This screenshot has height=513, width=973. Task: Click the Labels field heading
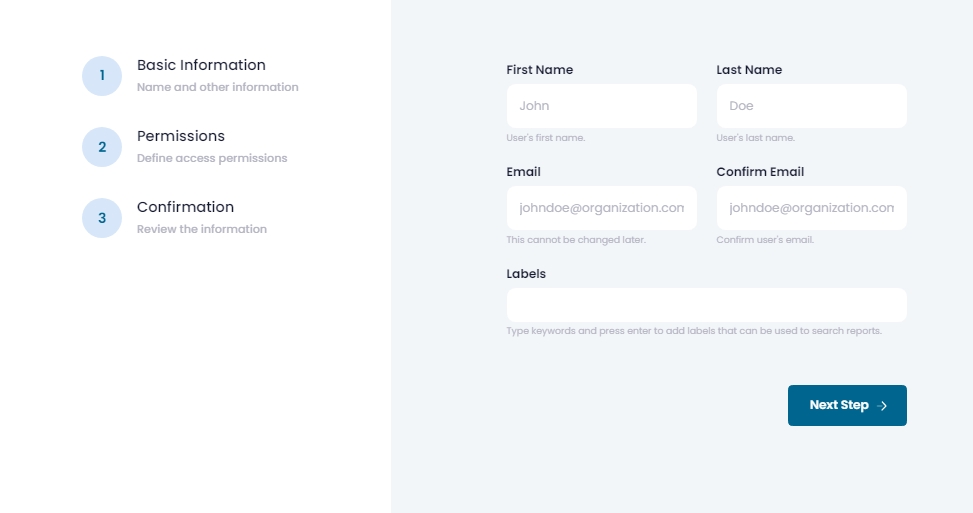526,274
